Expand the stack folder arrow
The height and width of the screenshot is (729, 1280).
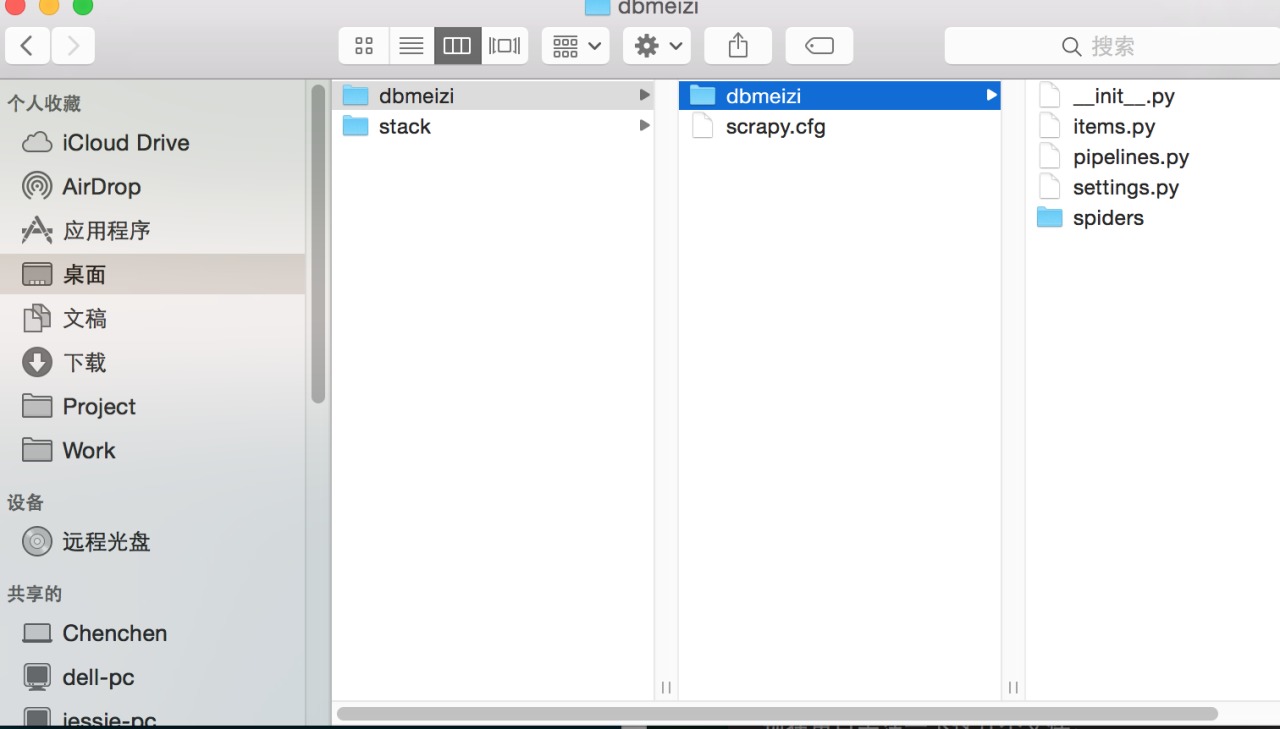(644, 126)
